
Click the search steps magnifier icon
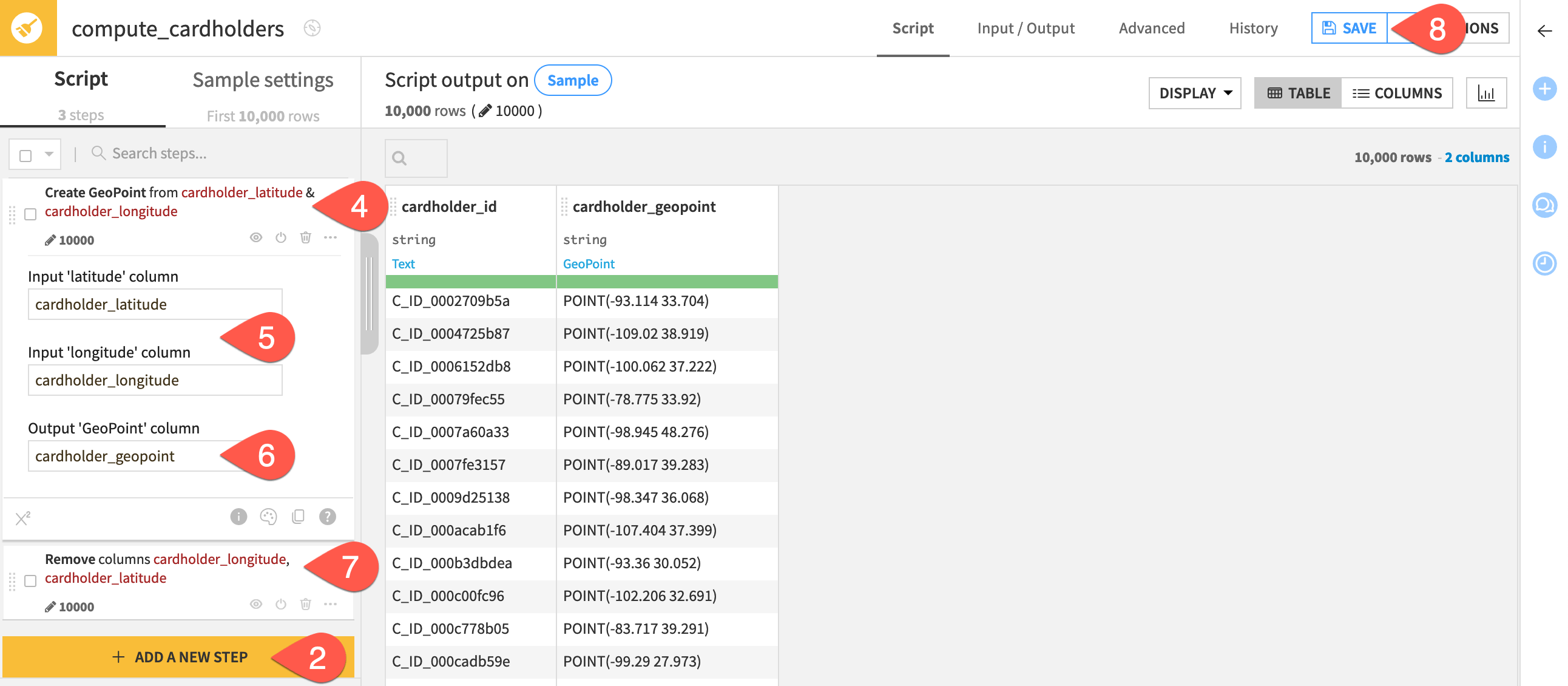pyautogui.click(x=98, y=153)
